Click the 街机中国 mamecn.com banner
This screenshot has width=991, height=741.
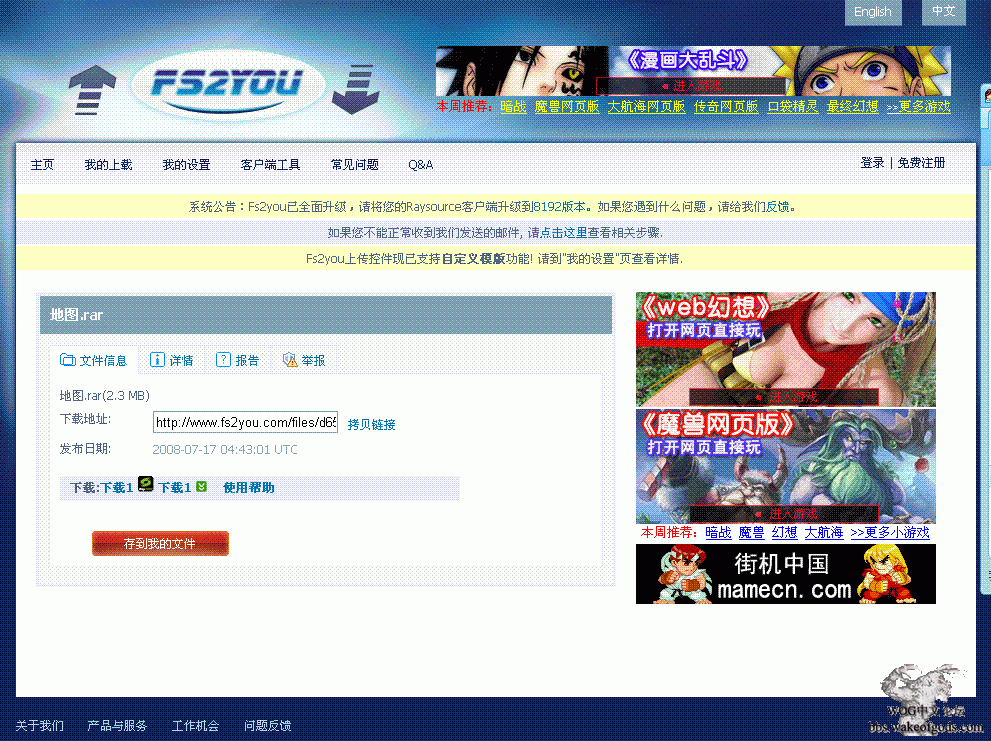[x=786, y=574]
